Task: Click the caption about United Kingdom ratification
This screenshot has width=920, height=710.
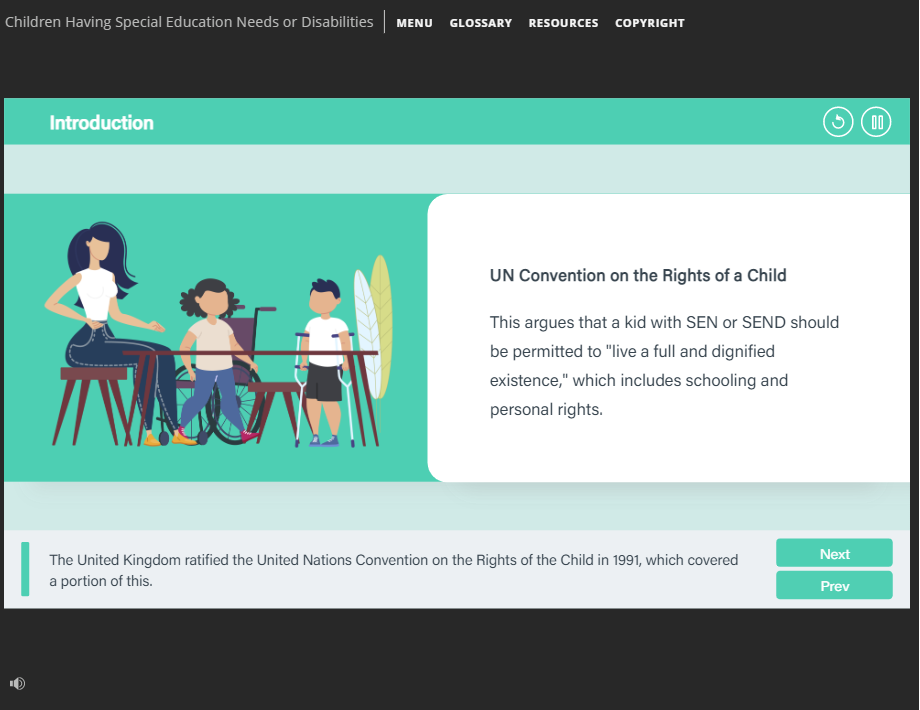Action: tap(394, 570)
